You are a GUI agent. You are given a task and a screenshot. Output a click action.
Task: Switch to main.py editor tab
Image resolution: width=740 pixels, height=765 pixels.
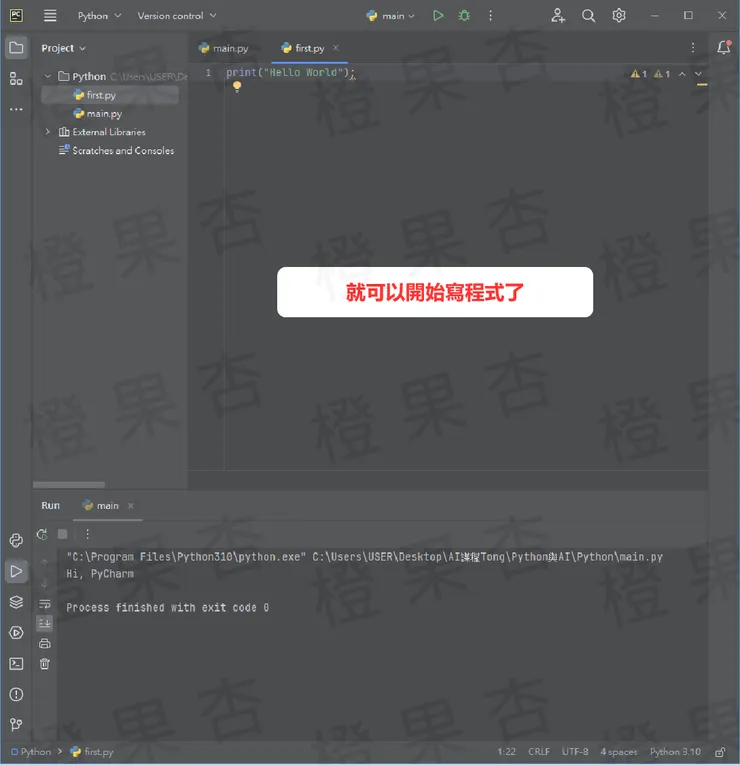(224, 48)
